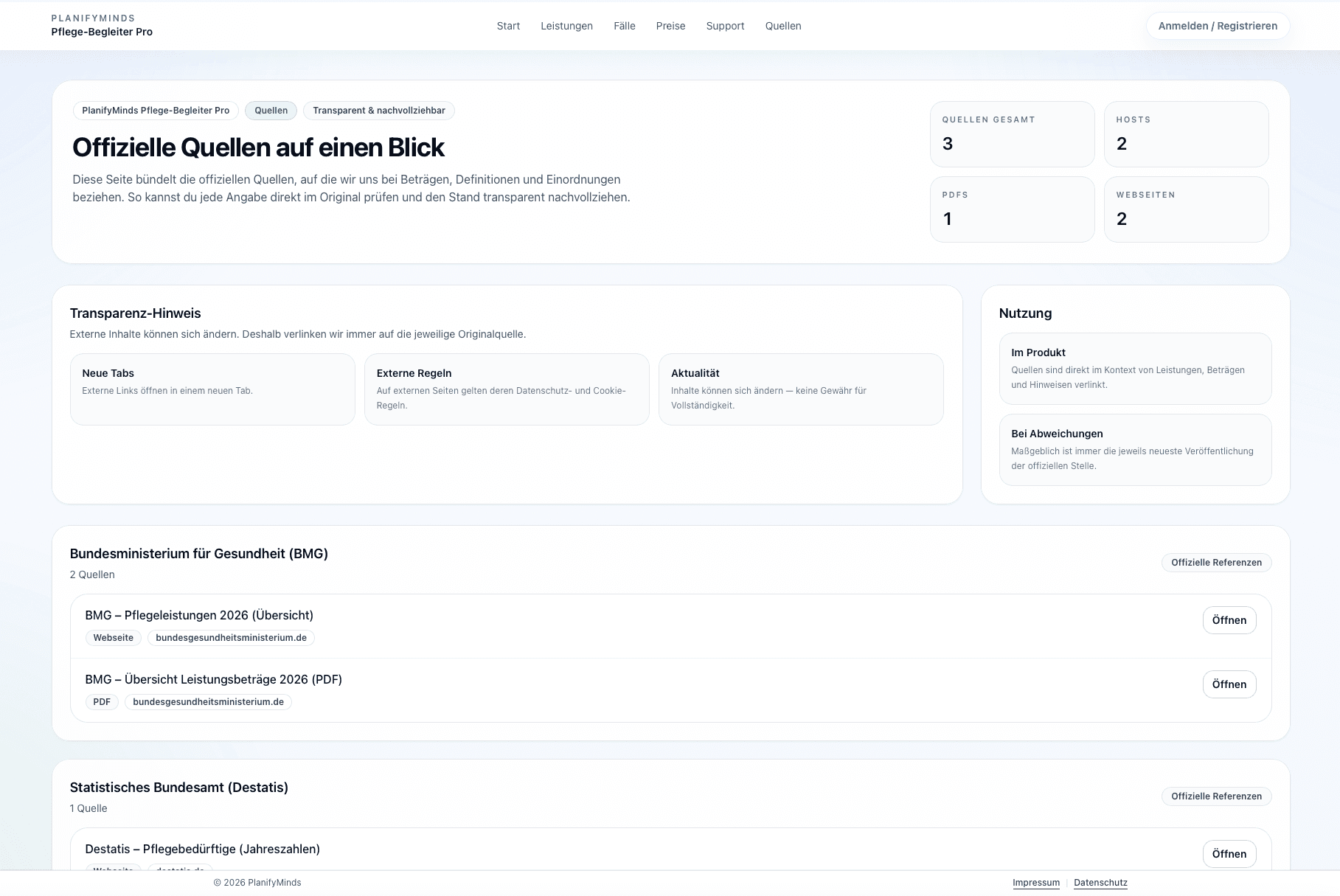Click the PDFs count card
Image resolution: width=1340 pixels, height=896 pixels.
(x=1012, y=209)
